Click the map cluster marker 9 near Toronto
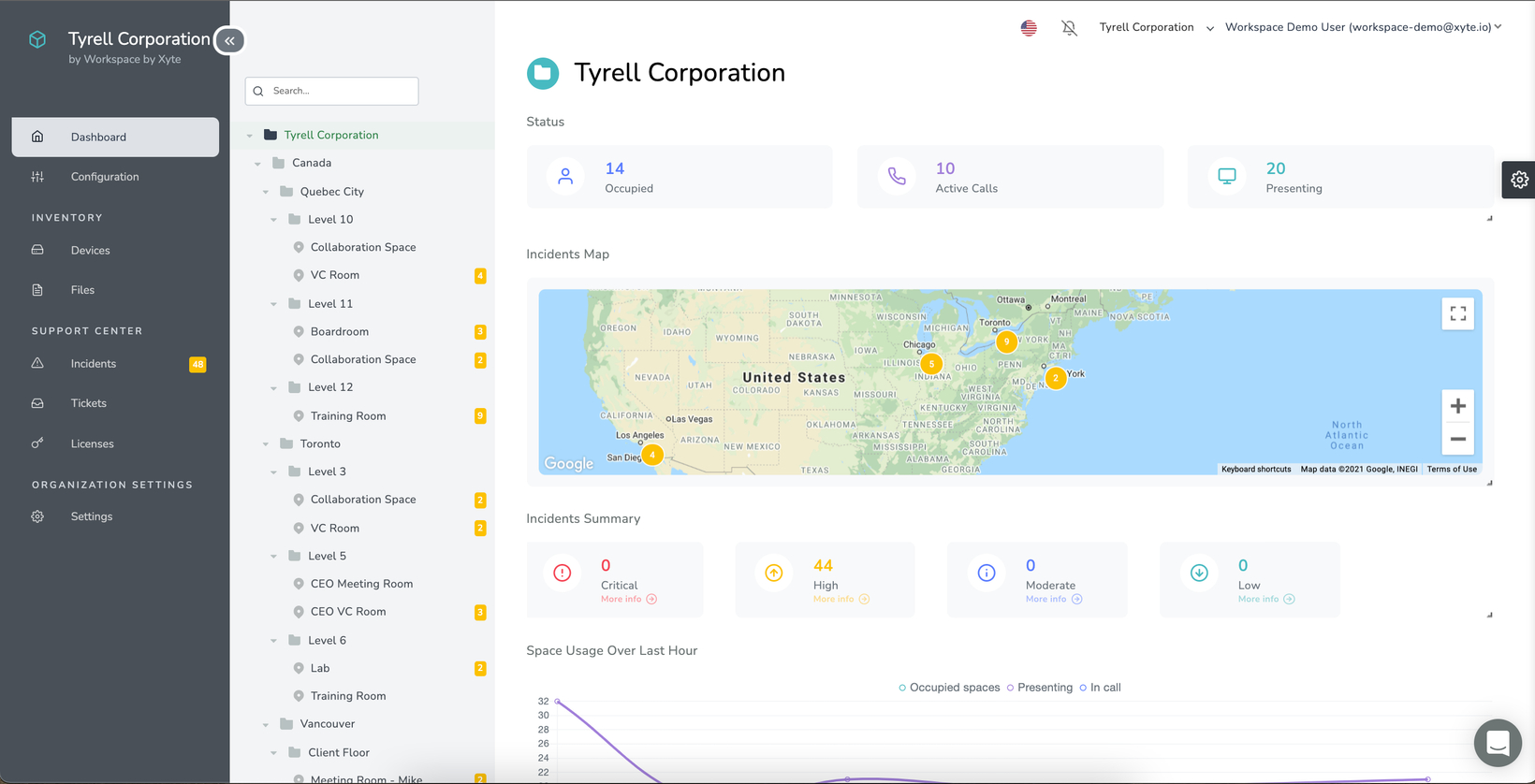 (x=1006, y=341)
